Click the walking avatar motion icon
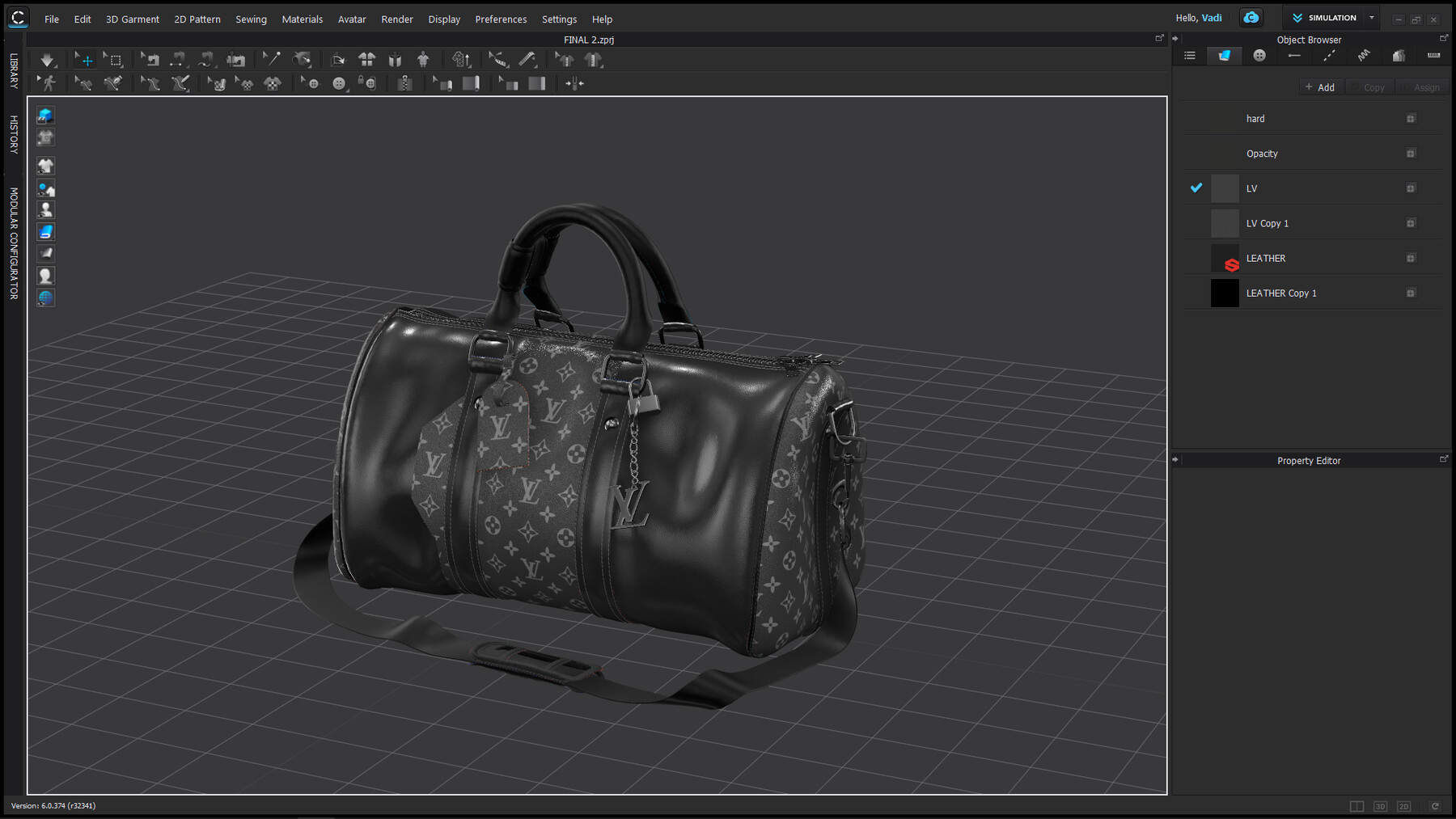The width and height of the screenshot is (1456, 819). (48, 83)
